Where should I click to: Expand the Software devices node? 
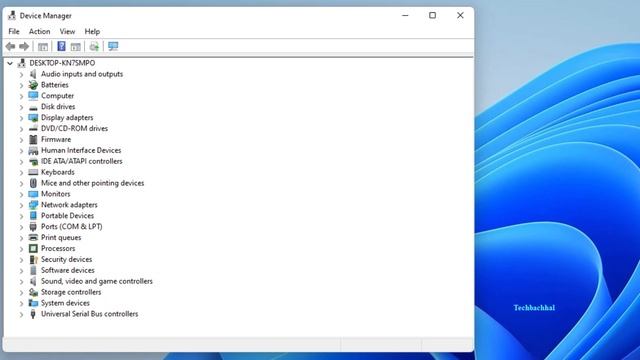pyautogui.click(x=21, y=271)
